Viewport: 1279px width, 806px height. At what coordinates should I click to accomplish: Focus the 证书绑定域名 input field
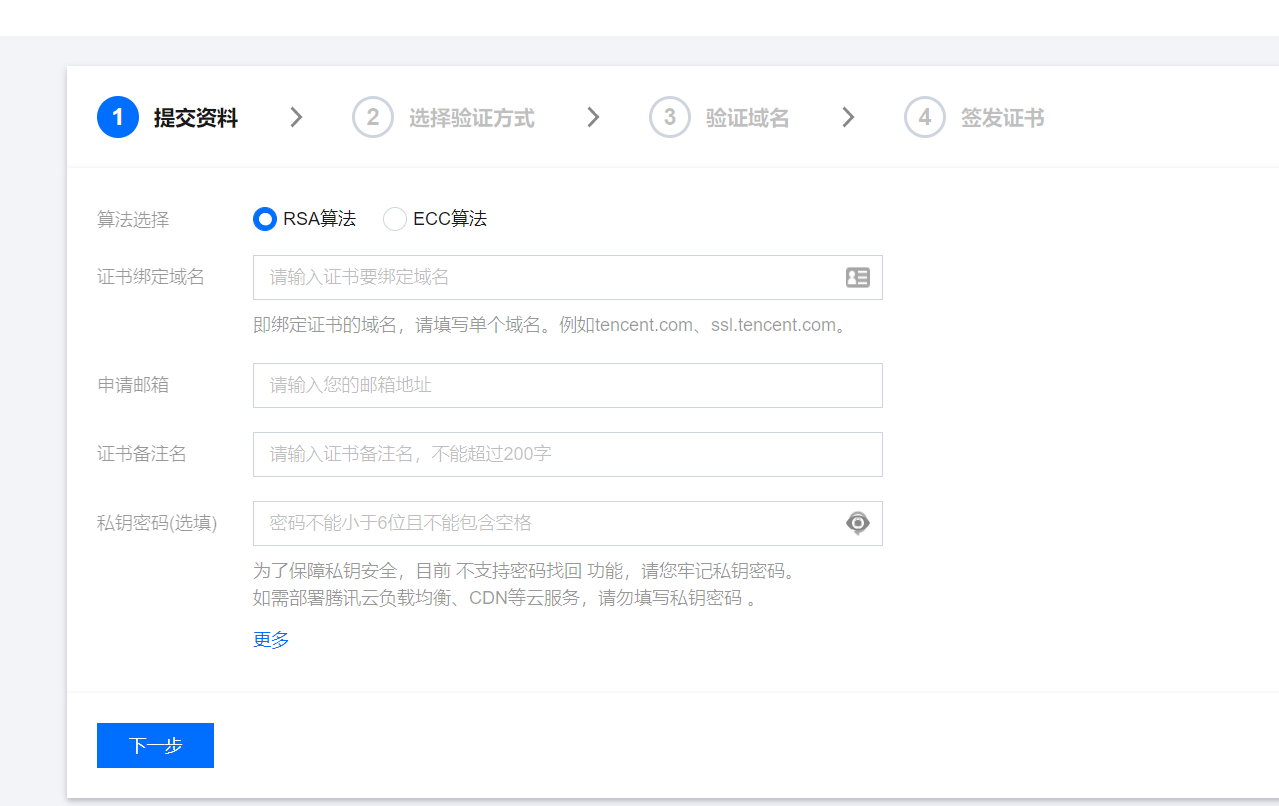545,278
